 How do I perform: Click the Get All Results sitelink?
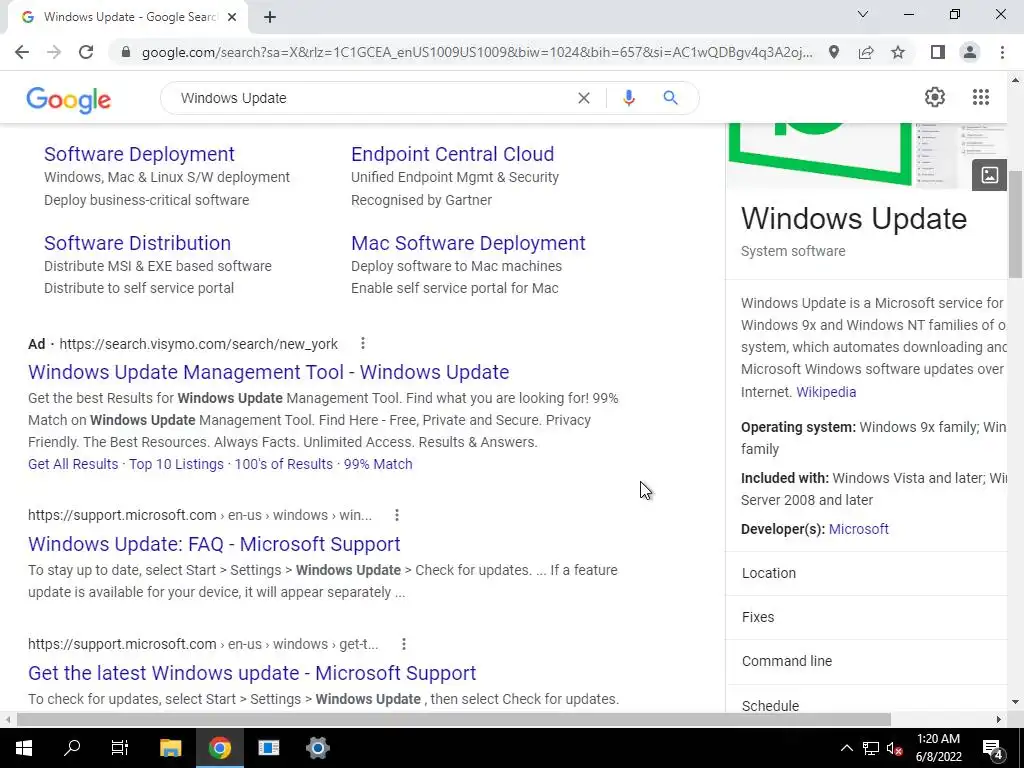tap(73, 464)
